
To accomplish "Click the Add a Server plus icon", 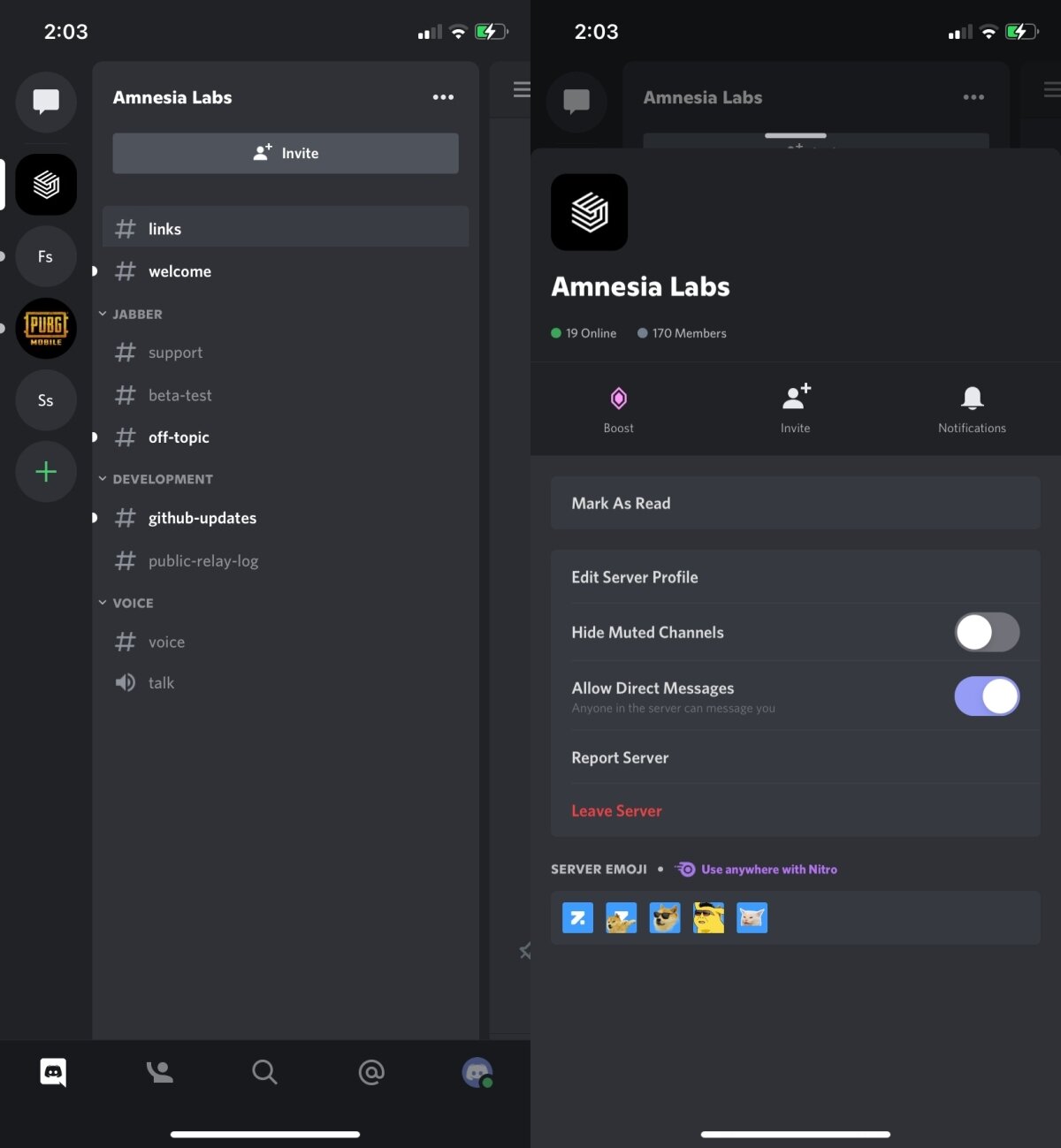I will pos(46,472).
